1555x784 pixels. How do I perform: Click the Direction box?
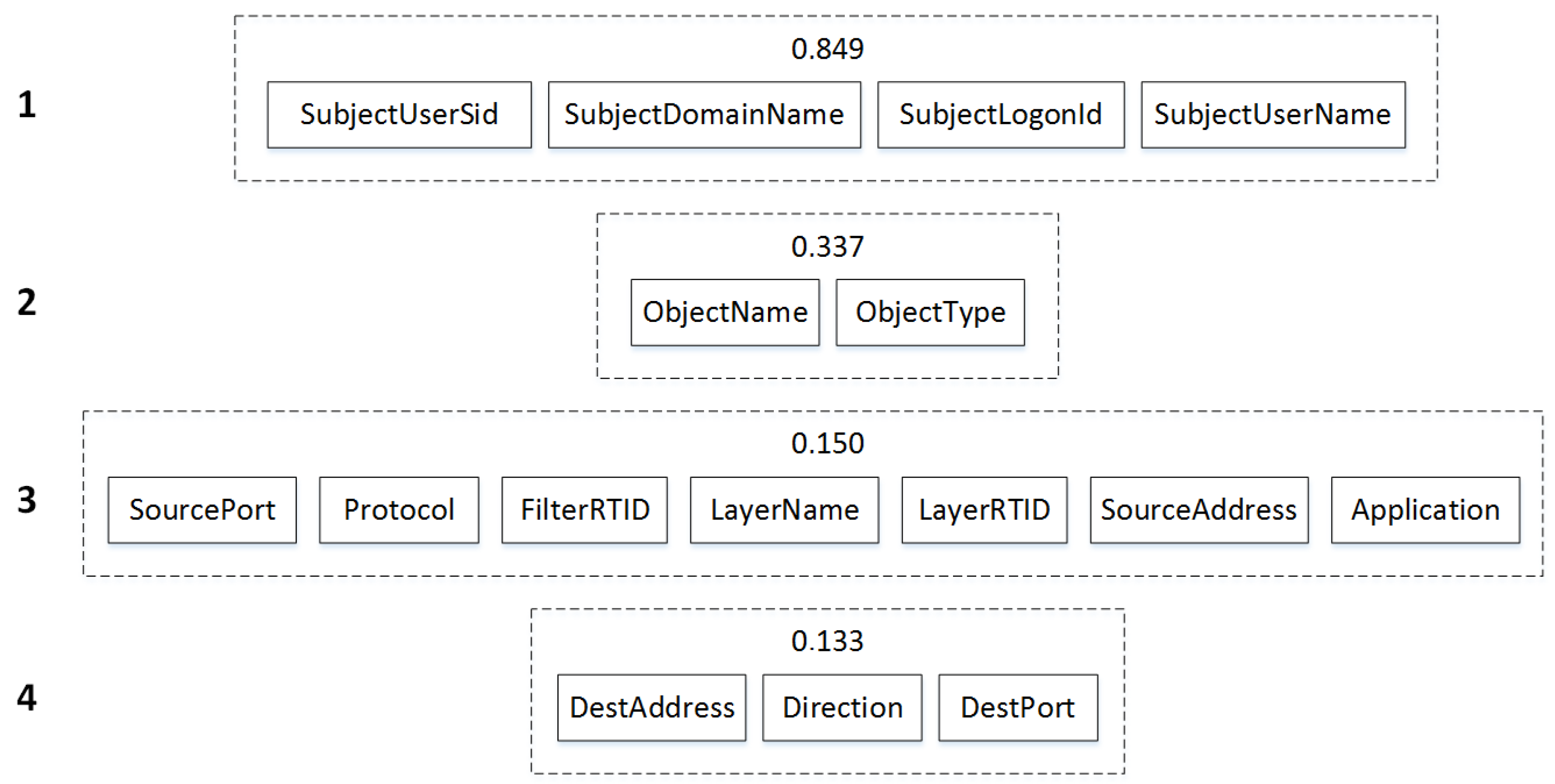click(842, 707)
